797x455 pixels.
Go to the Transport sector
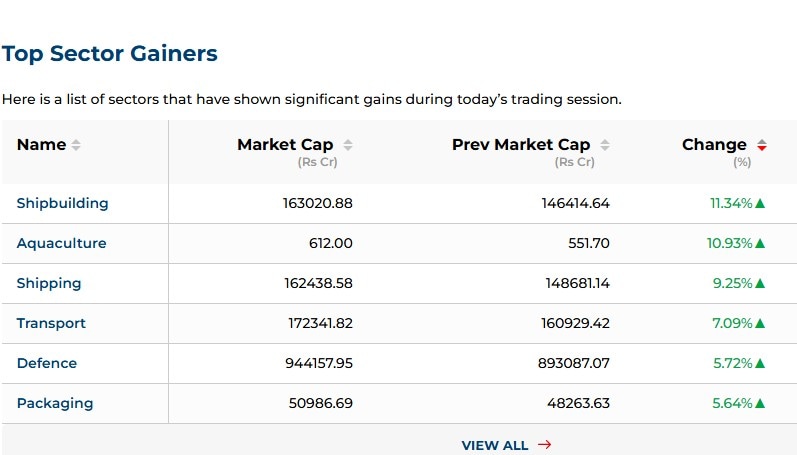(x=51, y=323)
